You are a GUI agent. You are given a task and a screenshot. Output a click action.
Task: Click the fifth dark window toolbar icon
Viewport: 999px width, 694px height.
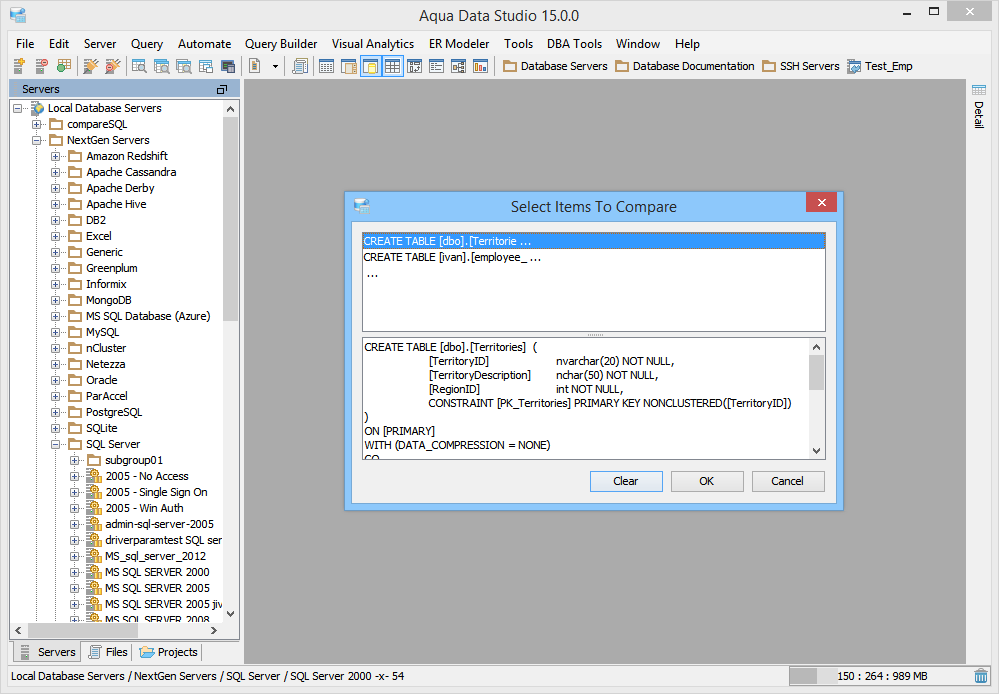pos(227,66)
